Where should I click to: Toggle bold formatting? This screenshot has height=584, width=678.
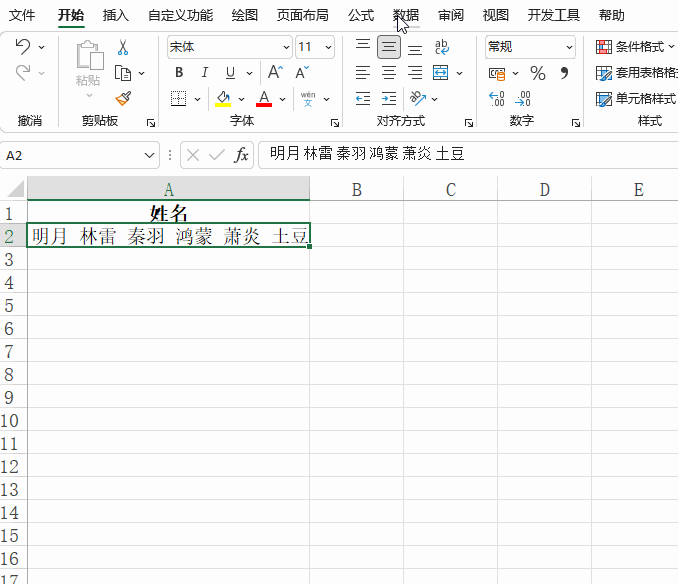tap(179, 73)
